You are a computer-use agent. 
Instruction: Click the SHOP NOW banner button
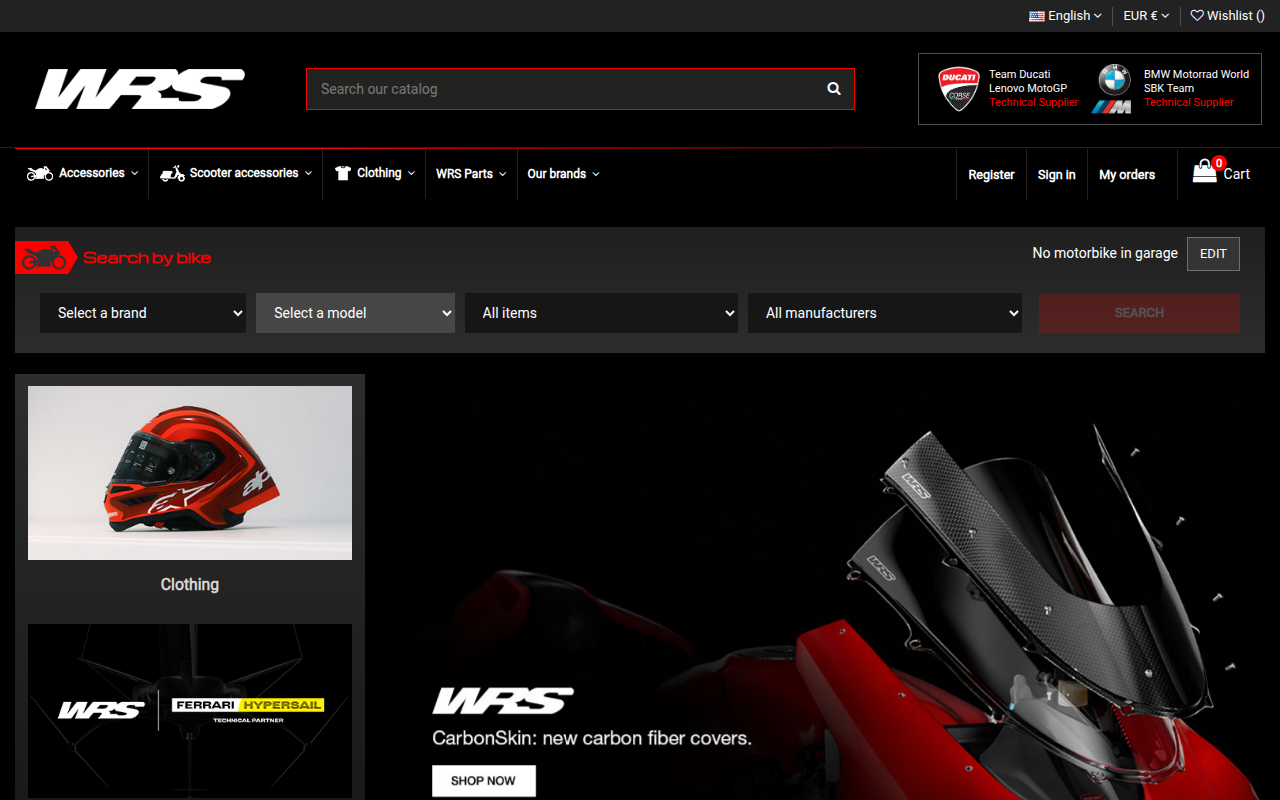[484, 781]
